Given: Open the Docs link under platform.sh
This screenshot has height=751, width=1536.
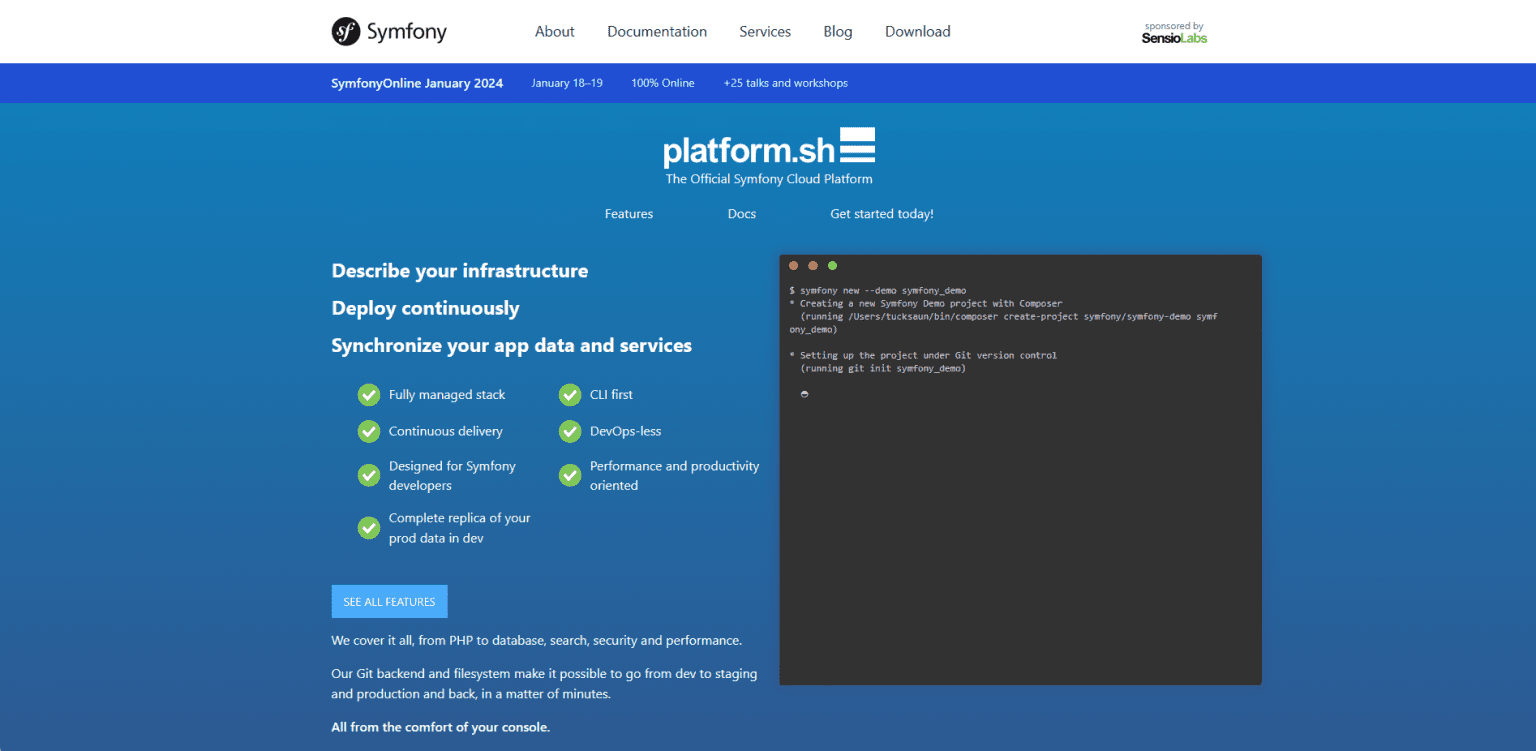Looking at the screenshot, I should pyautogui.click(x=741, y=213).
